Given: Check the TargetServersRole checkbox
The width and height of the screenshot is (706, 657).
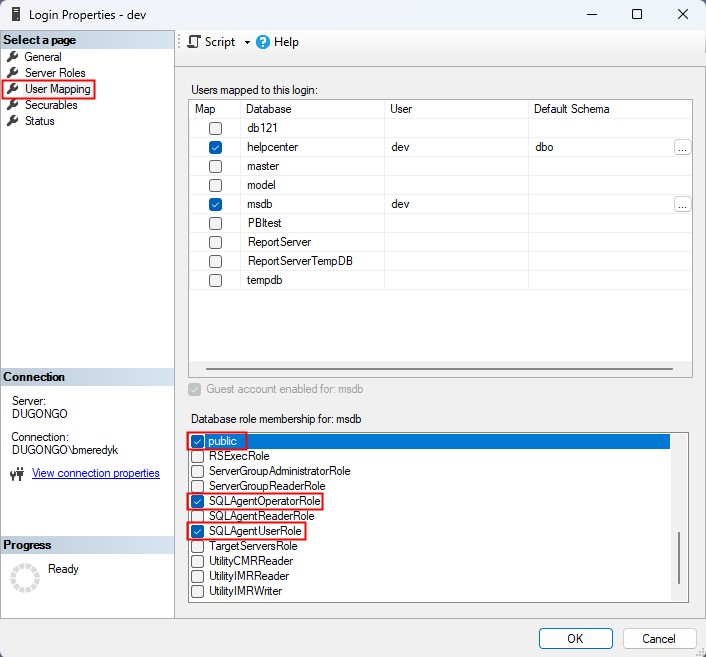Looking at the screenshot, I should (197, 546).
